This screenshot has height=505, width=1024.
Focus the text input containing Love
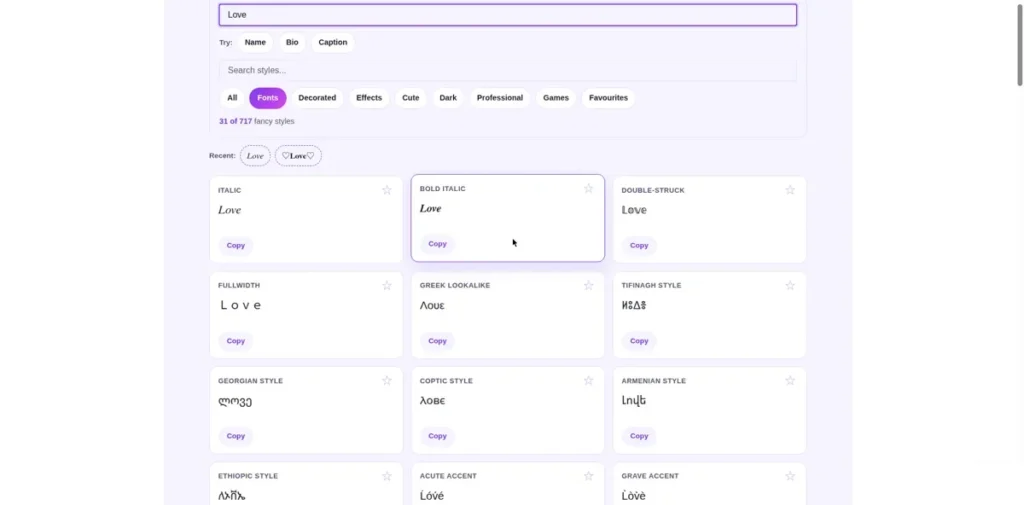pyautogui.click(x=507, y=15)
